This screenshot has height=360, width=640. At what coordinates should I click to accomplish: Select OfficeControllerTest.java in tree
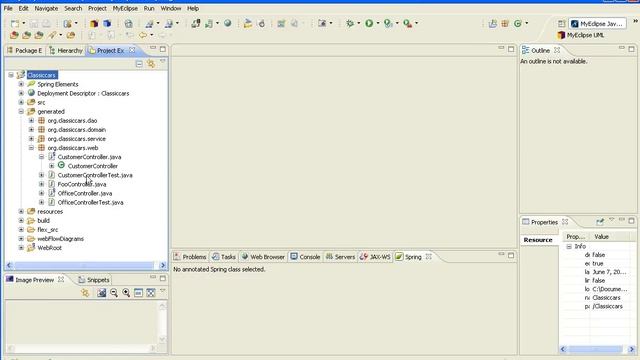pyautogui.click(x=90, y=202)
